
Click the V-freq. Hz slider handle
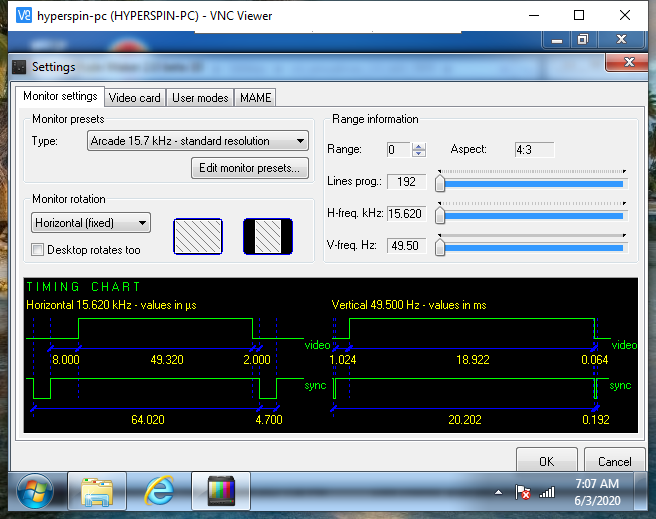[440, 247]
